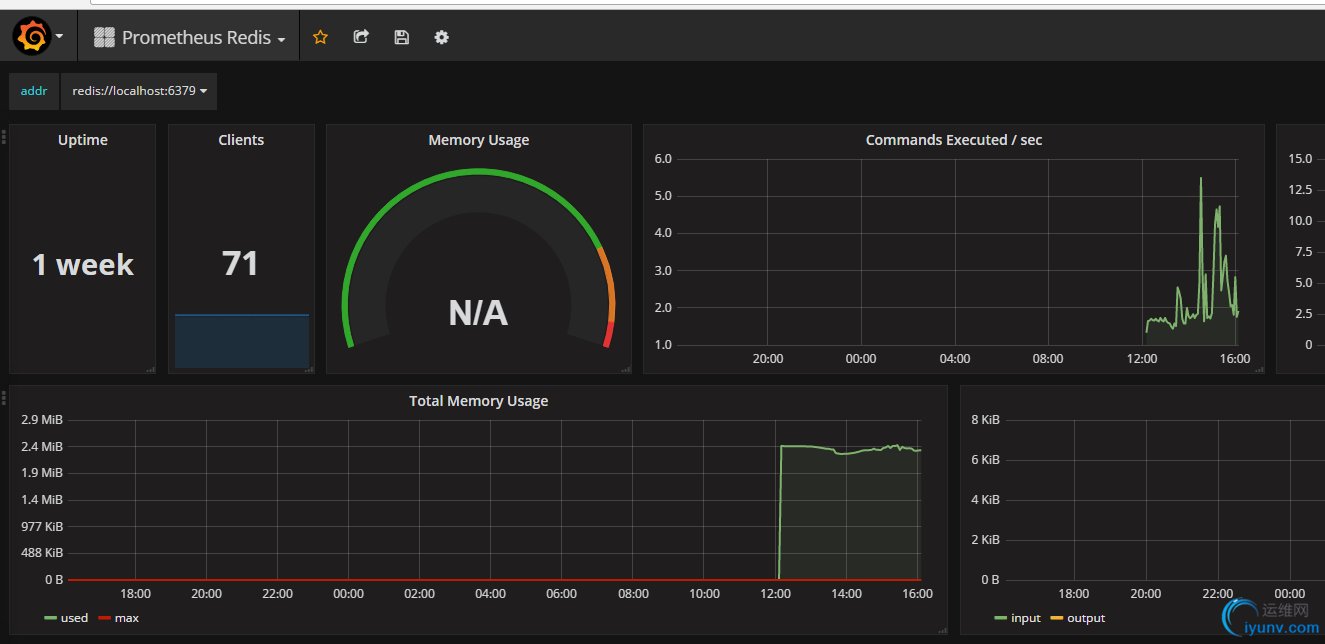This screenshot has height=644, width=1325.
Task: Open the Memory Usage panel title
Action: (x=479, y=140)
